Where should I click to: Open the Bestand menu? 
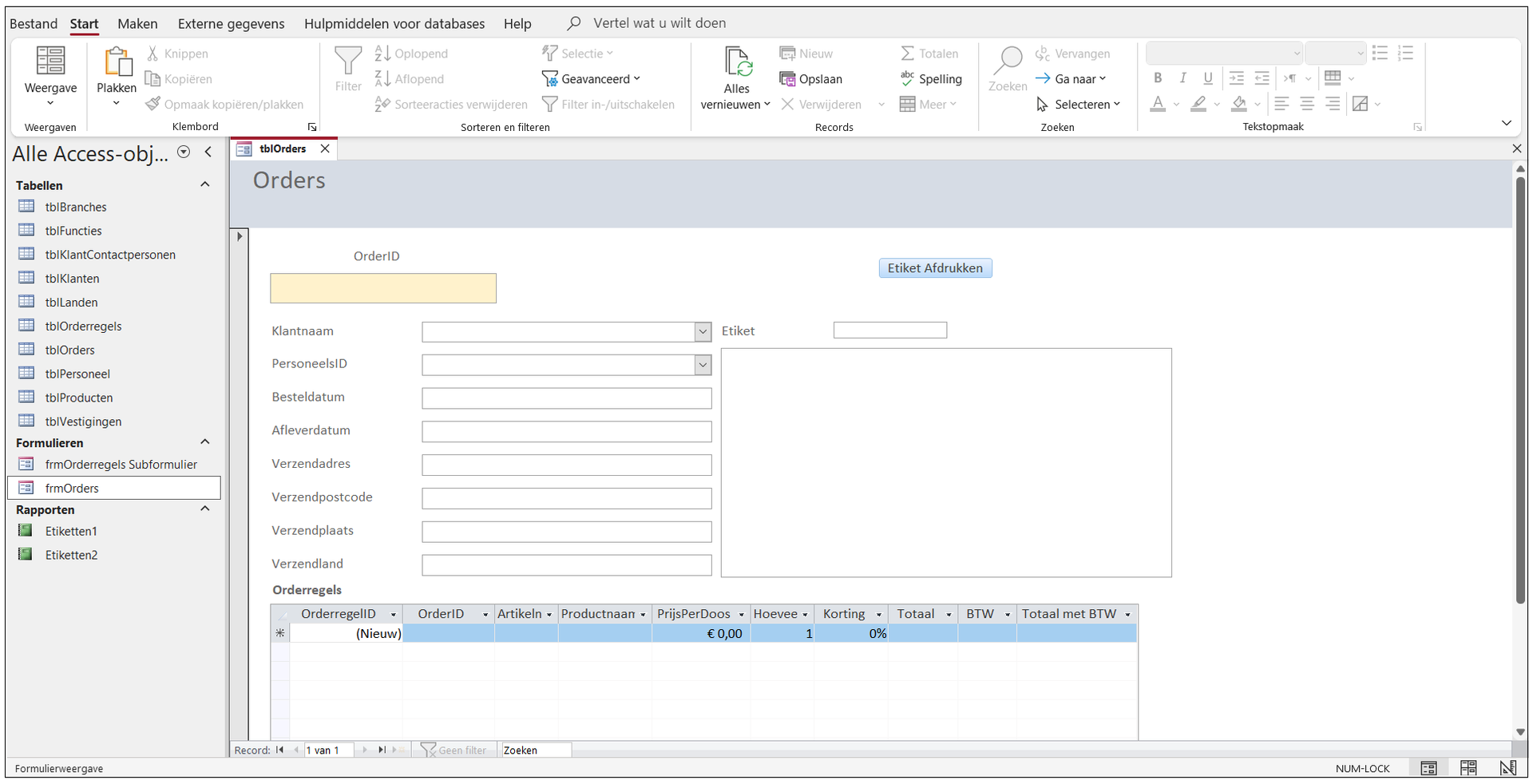tap(34, 24)
